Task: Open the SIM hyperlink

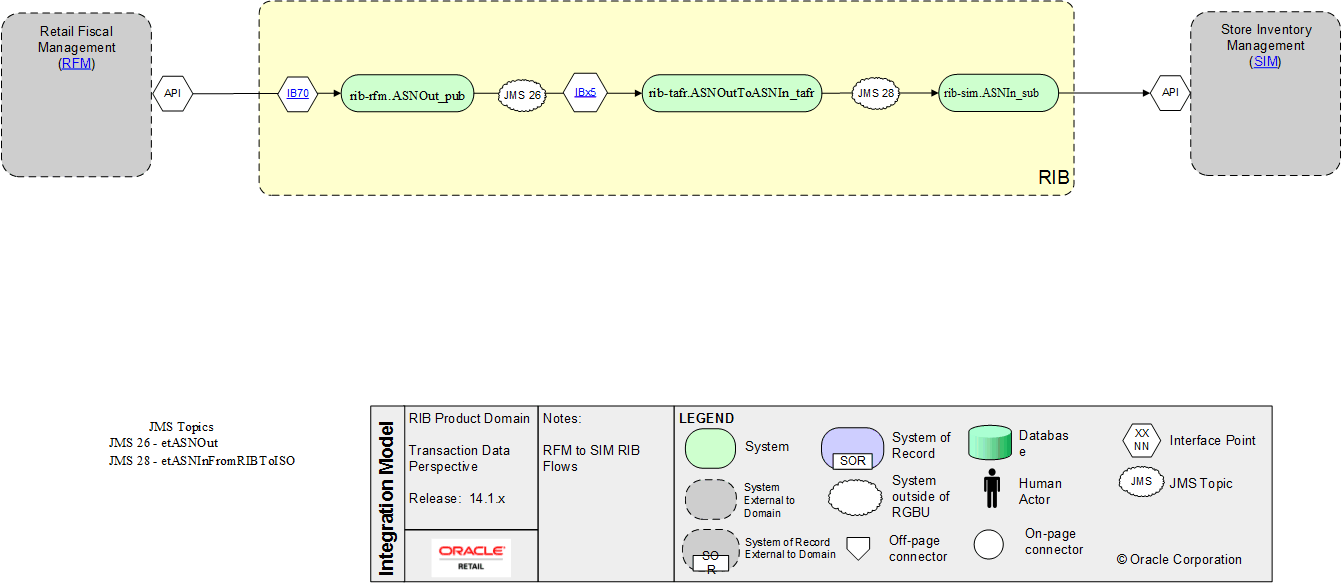Action: pyautogui.click(x=1265, y=61)
